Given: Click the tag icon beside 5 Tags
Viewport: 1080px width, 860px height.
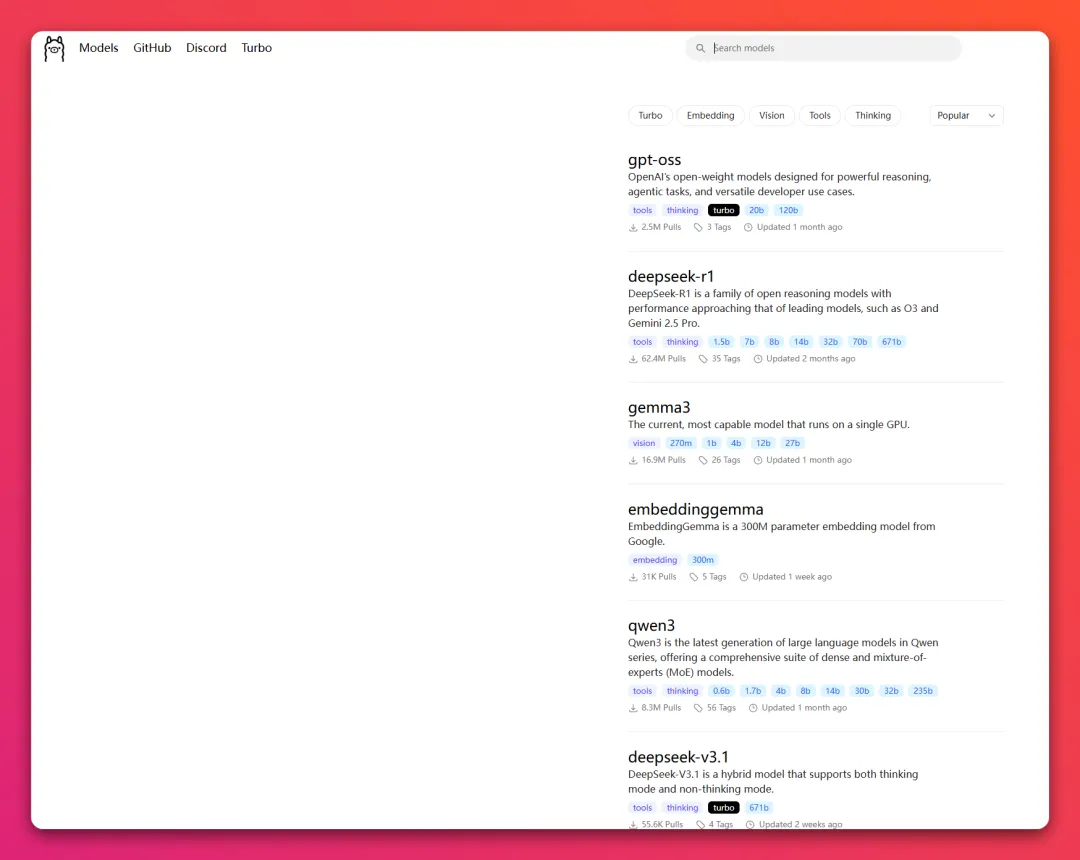Looking at the screenshot, I should point(694,577).
